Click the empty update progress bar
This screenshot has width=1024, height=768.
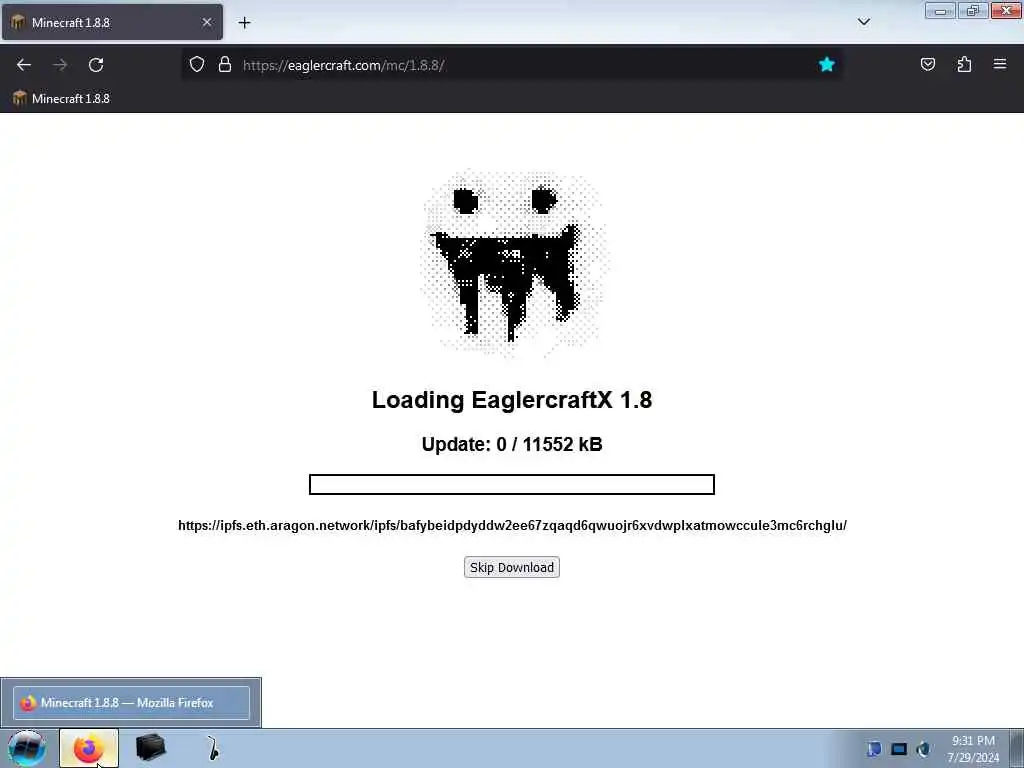tap(511, 485)
